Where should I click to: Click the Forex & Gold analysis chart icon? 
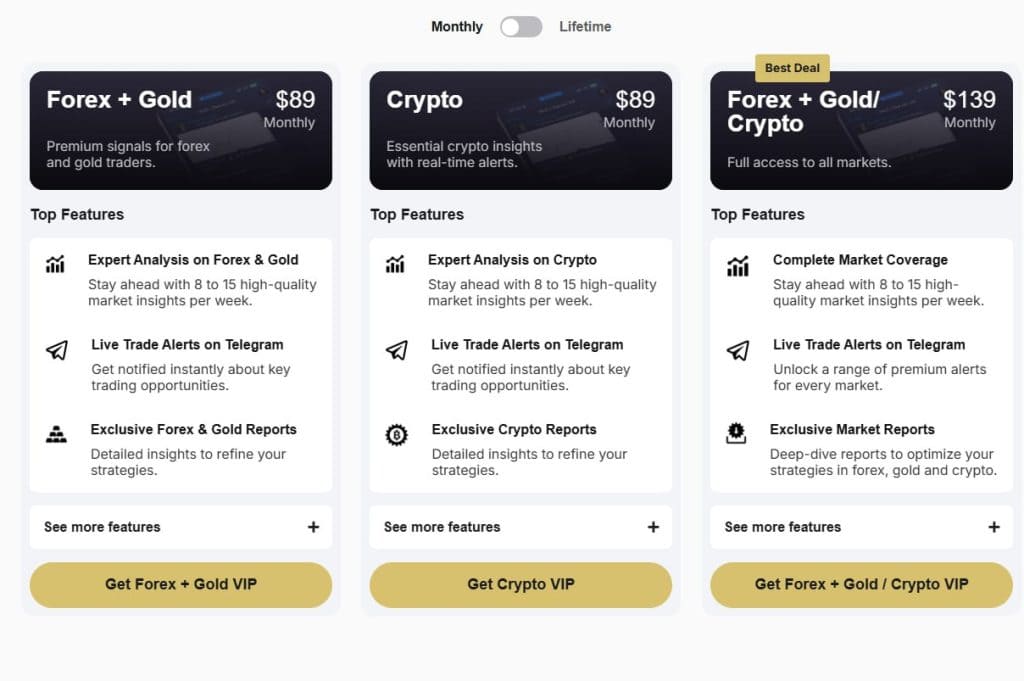point(55,265)
